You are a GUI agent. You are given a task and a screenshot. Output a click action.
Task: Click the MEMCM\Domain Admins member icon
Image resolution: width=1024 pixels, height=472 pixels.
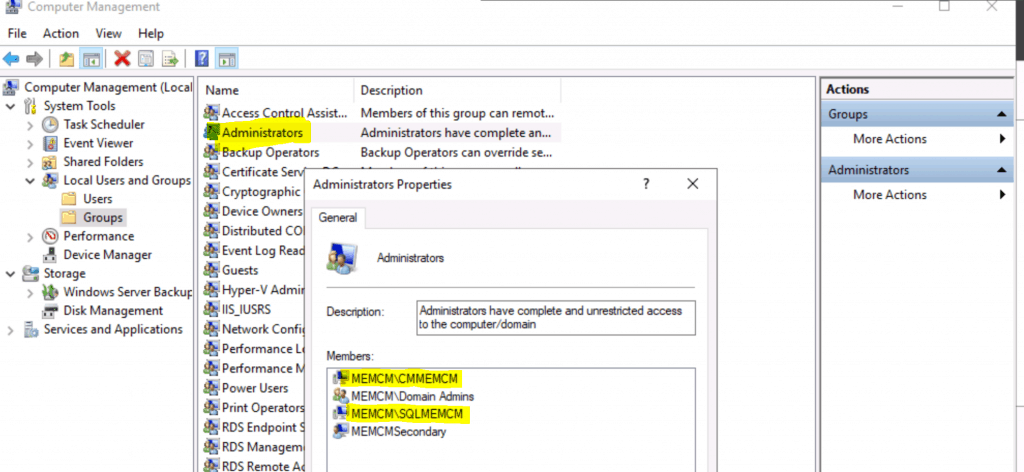click(340, 396)
